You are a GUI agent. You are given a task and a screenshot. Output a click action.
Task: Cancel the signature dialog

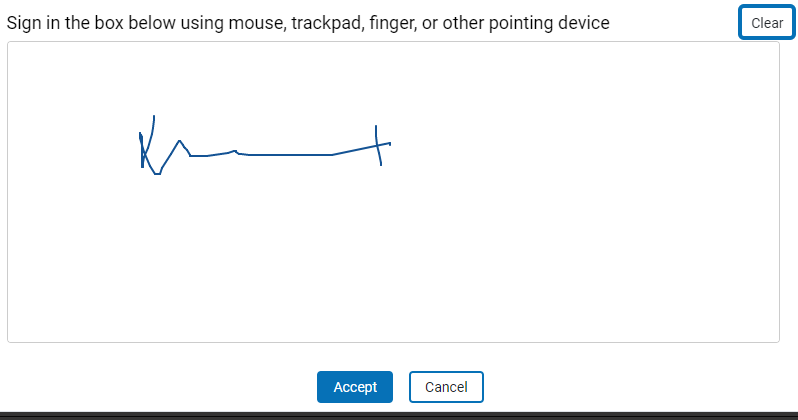click(446, 387)
